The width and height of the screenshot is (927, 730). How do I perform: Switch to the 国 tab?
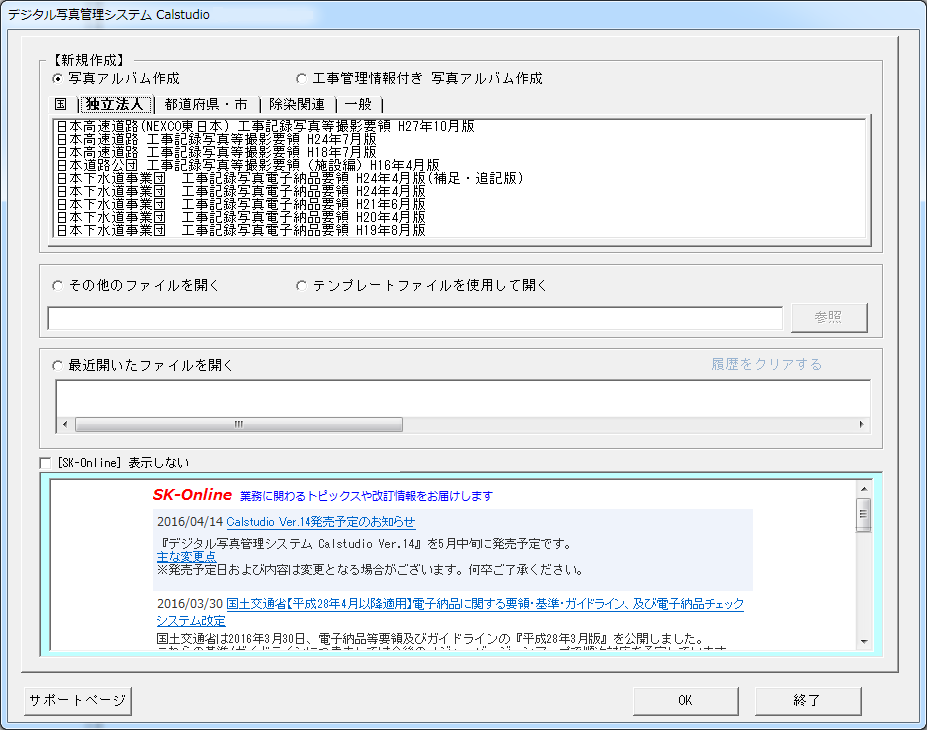pyautogui.click(x=61, y=105)
